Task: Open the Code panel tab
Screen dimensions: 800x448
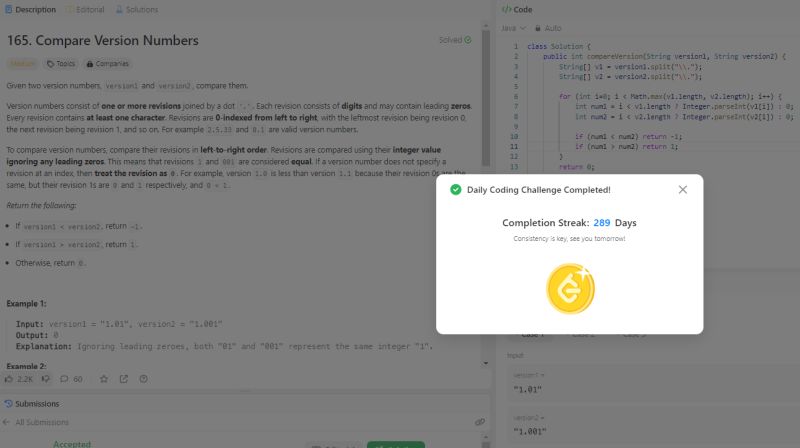Action: point(517,10)
